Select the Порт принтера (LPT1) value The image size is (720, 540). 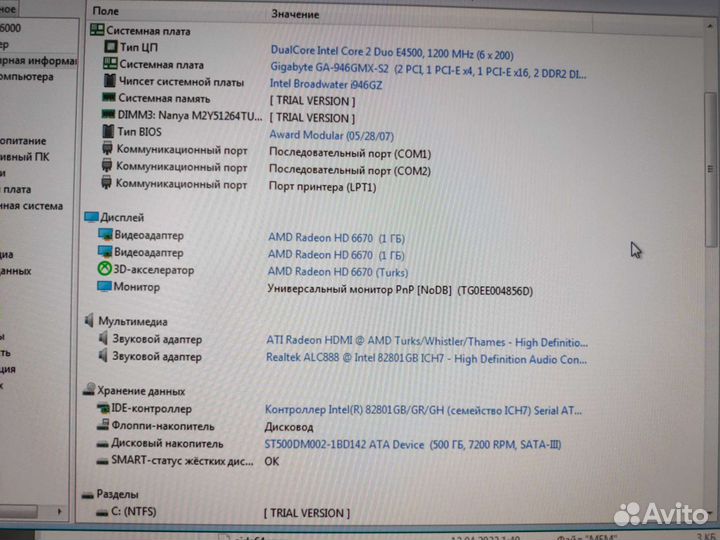pyautogui.click(x=322, y=187)
